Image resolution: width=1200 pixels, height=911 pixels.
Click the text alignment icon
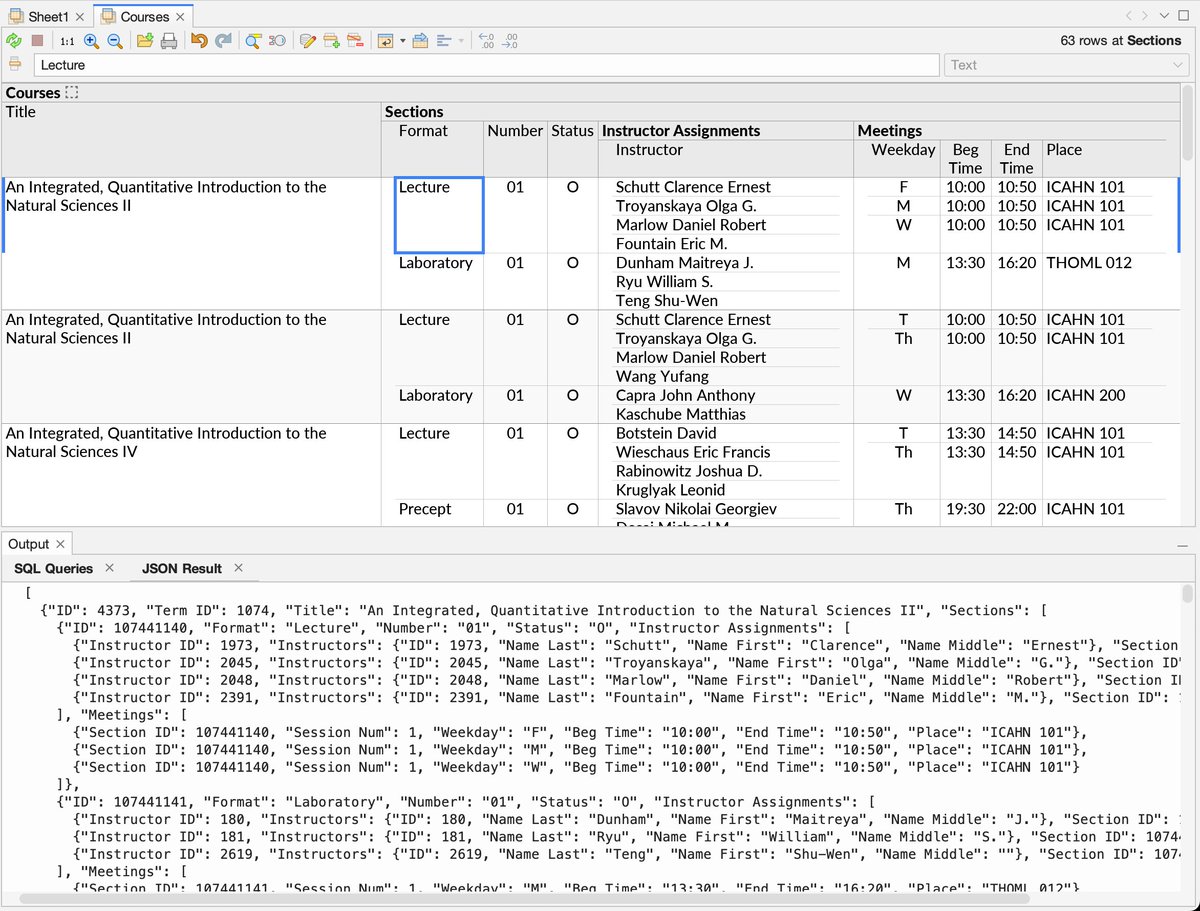point(445,41)
